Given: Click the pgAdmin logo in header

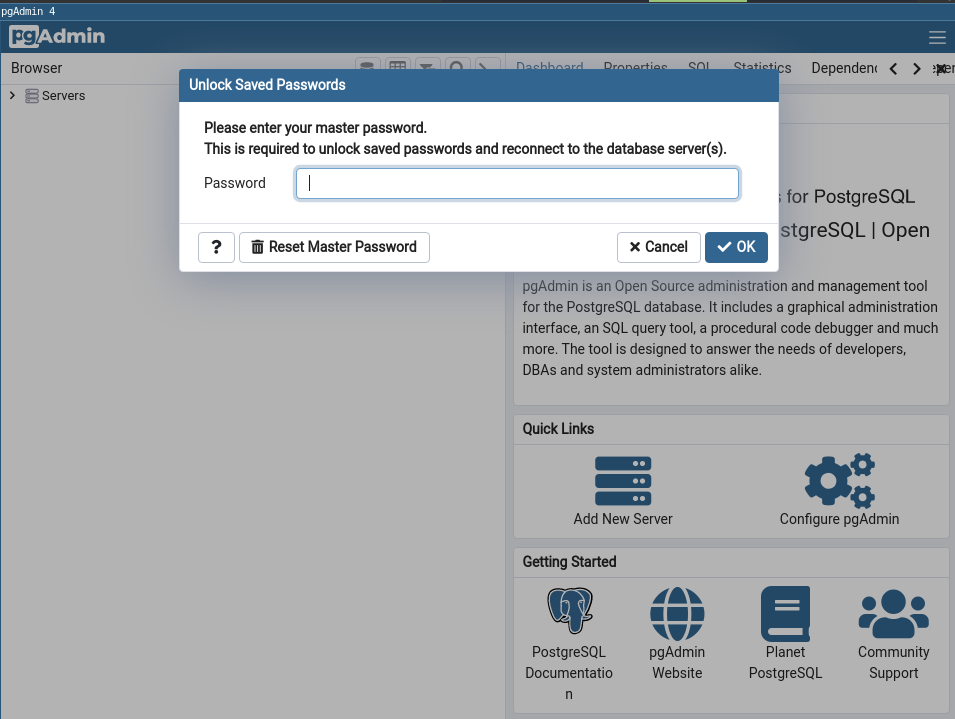Looking at the screenshot, I should click(x=57, y=37).
